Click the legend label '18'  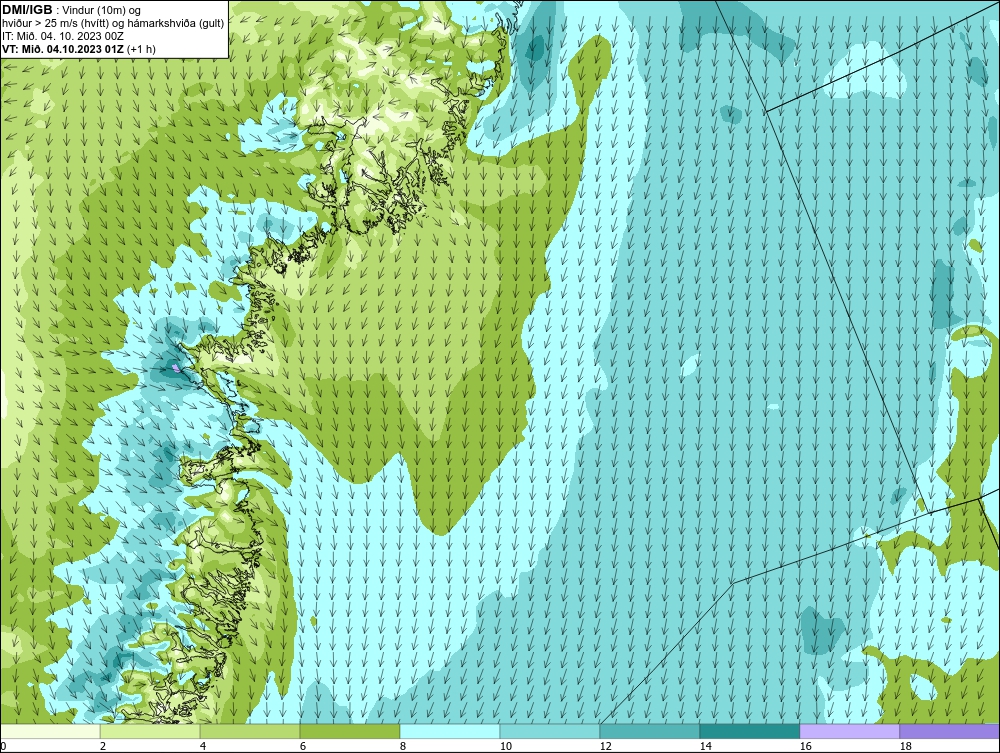point(906,746)
